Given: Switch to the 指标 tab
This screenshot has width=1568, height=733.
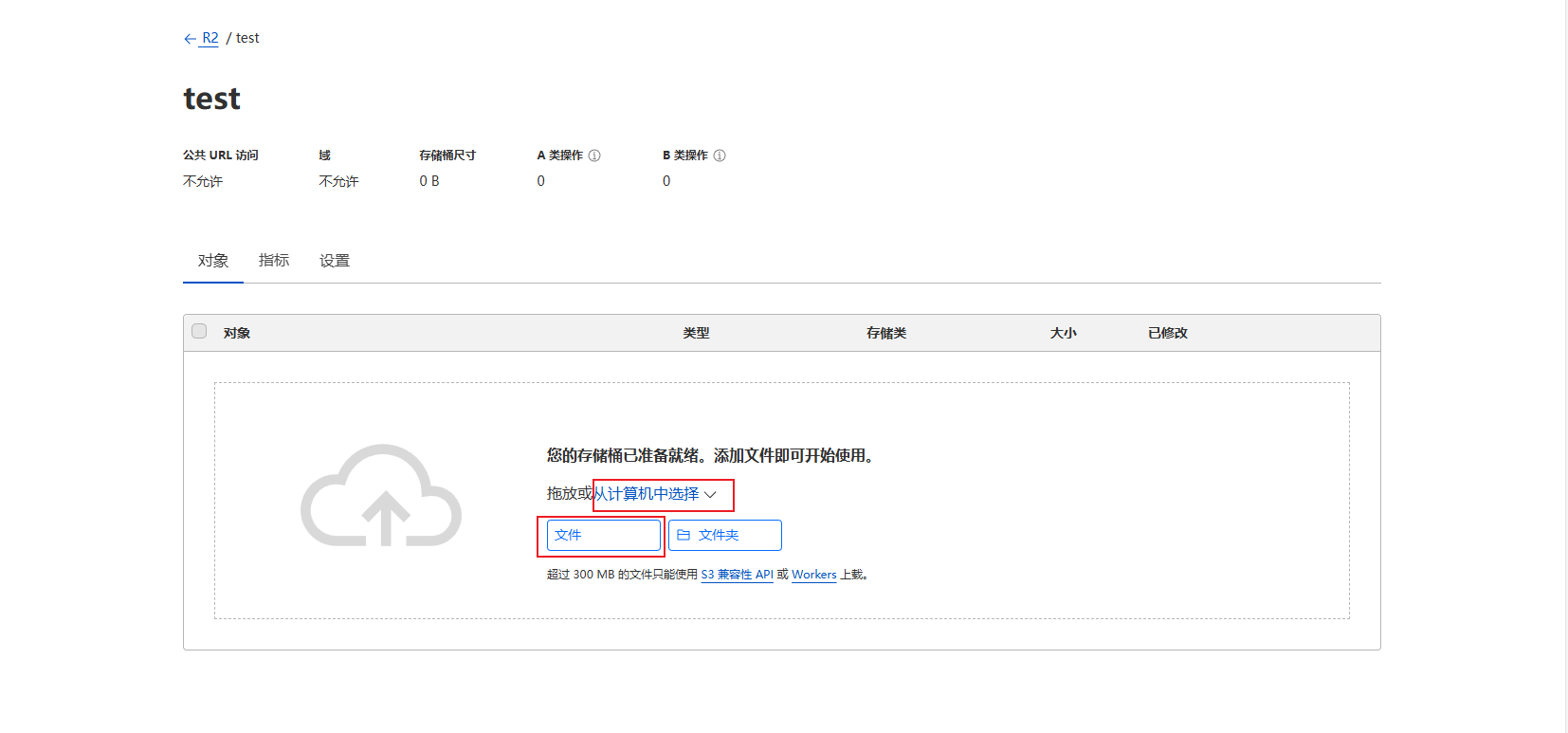Looking at the screenshot, I should pos(274,261).
